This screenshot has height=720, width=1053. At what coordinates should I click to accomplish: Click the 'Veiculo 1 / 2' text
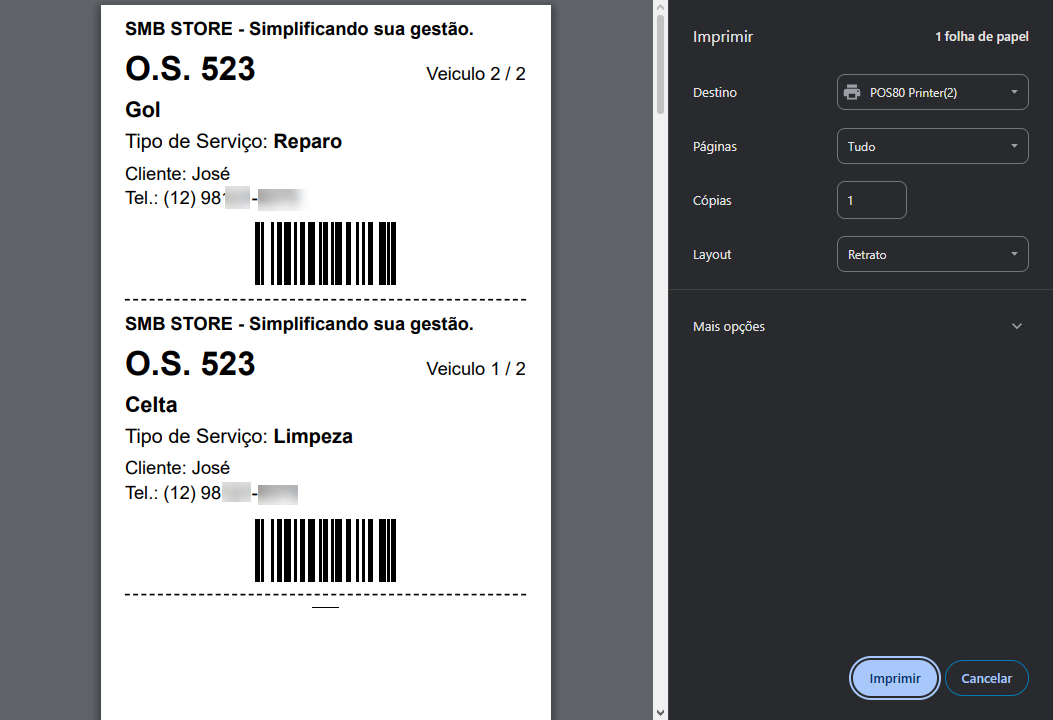pyautogui.click(x=475, y=369)
